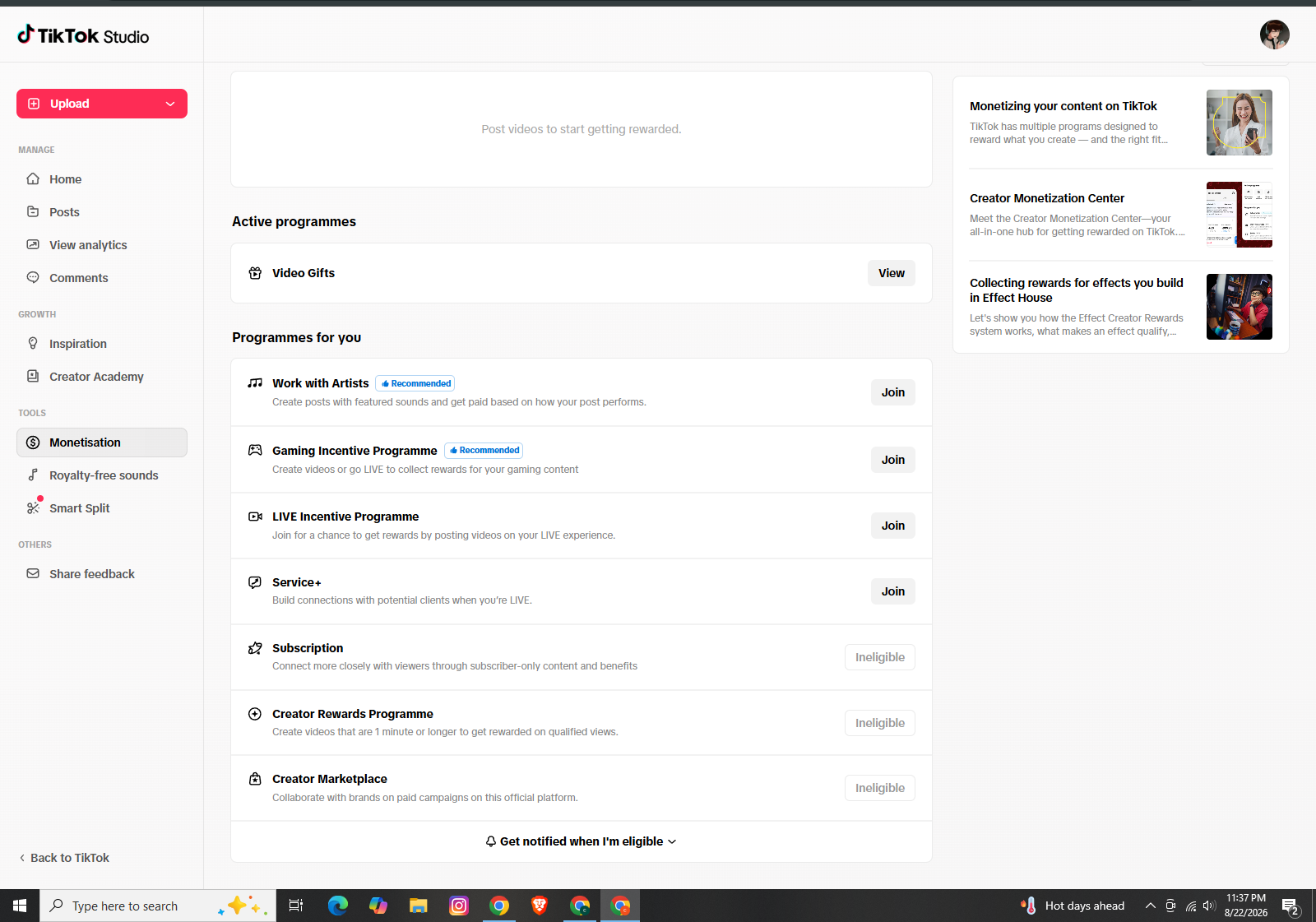Open Task View on the taskbar
Viewport: 1316px width, 922px height.
(x=296, y=906)
